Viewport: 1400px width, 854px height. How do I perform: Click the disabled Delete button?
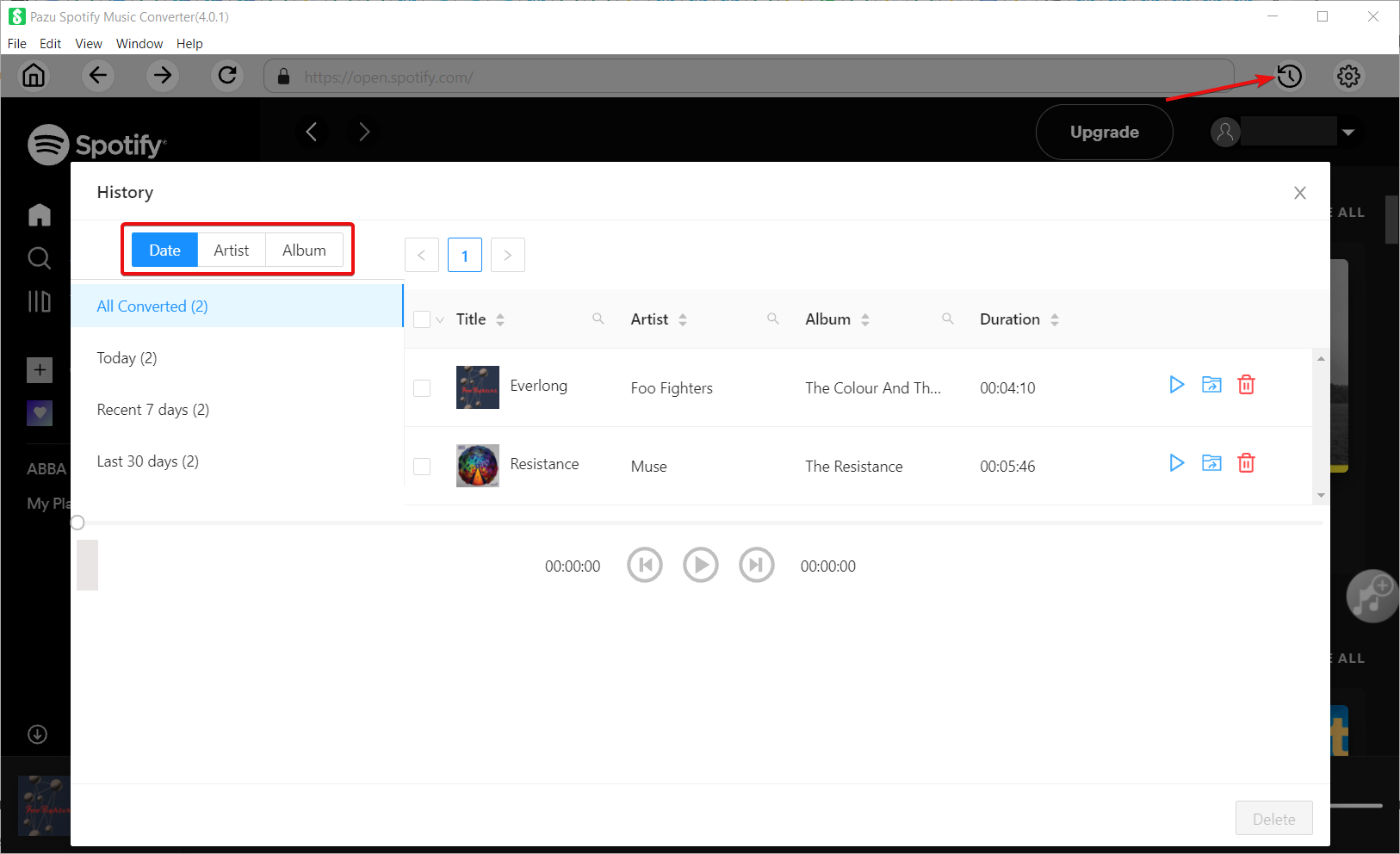[x=1274, y=819]
